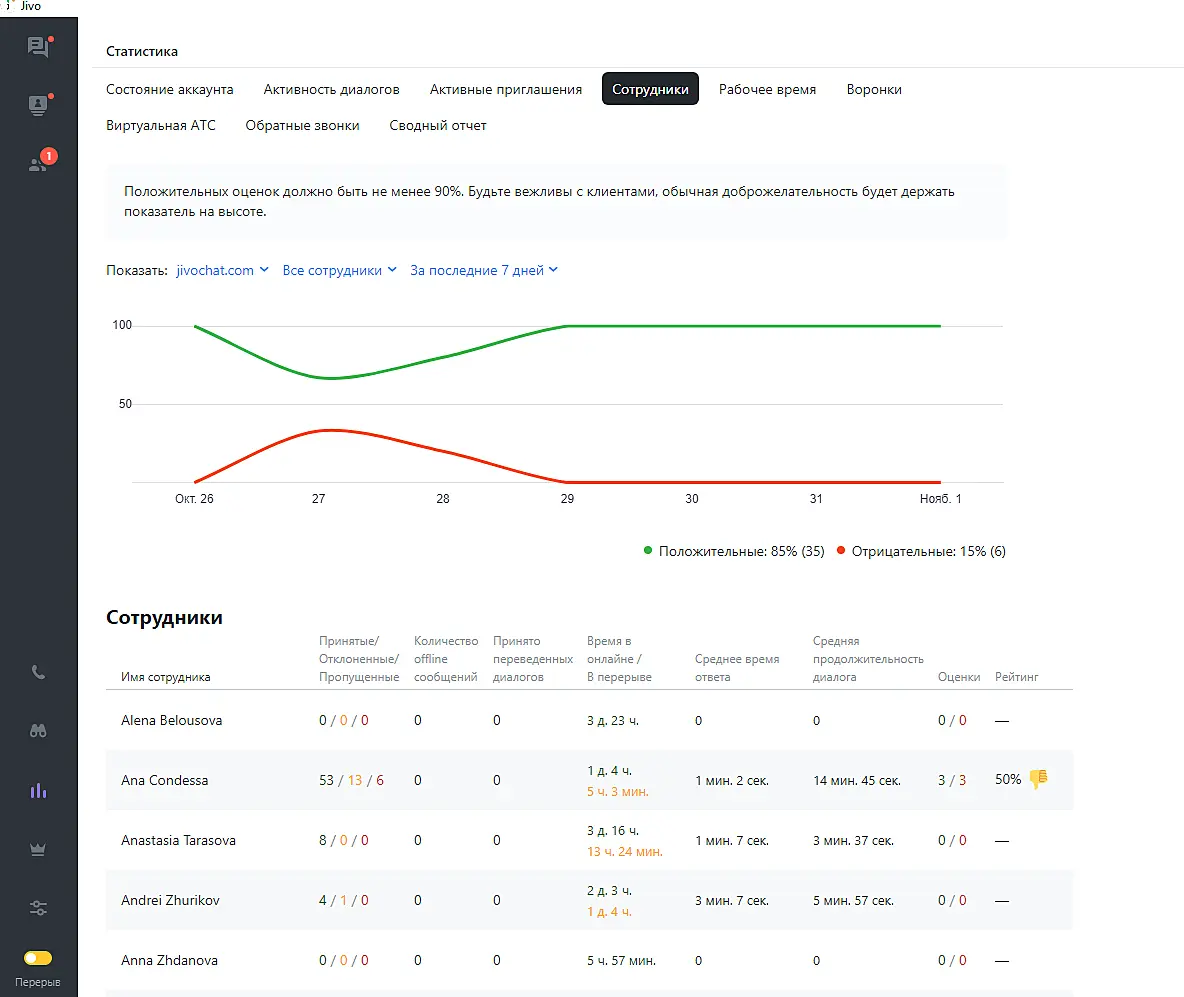Open the phone calls icon in sidebar
Screen dimensions: 1184x997
[39, 672]
